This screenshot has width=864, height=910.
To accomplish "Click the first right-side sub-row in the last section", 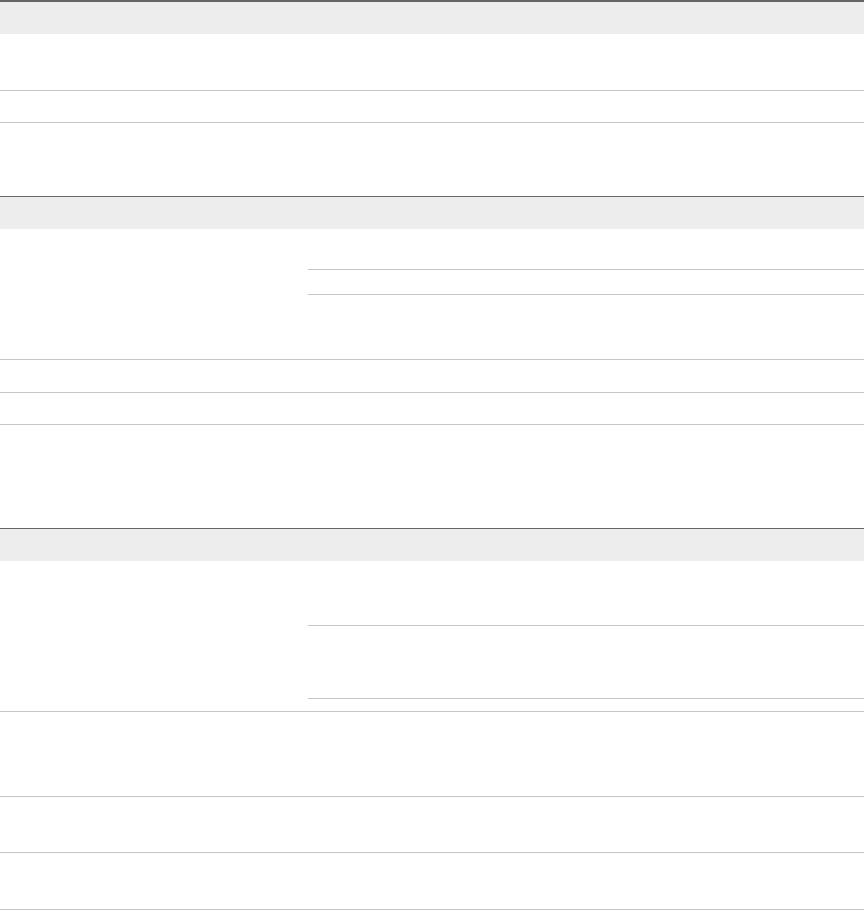I will 585,593.
